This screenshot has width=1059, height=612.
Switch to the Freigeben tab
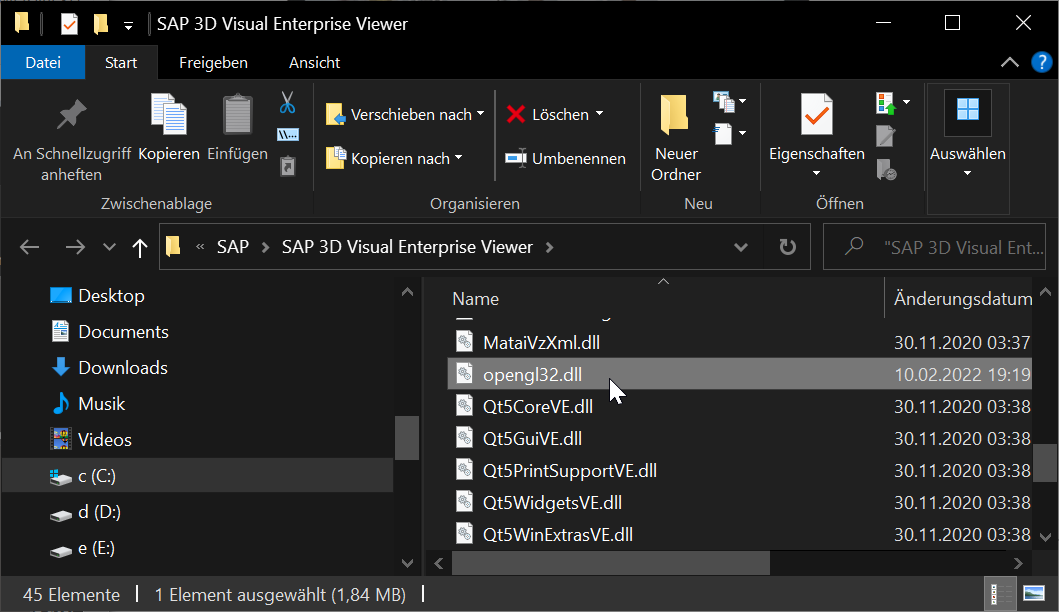tap(213, 62)
